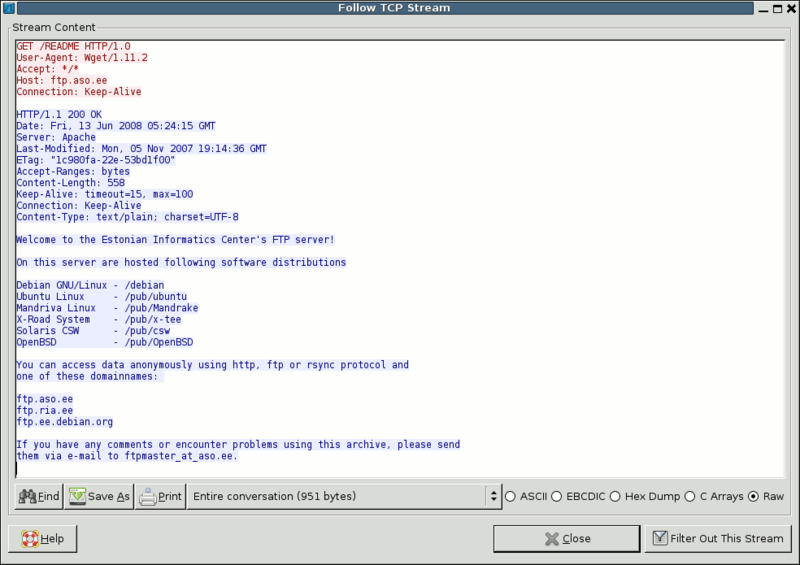Click the 'ftp.ee.debian.org' line
The image size is (800, 565).
tap(65, 422)
